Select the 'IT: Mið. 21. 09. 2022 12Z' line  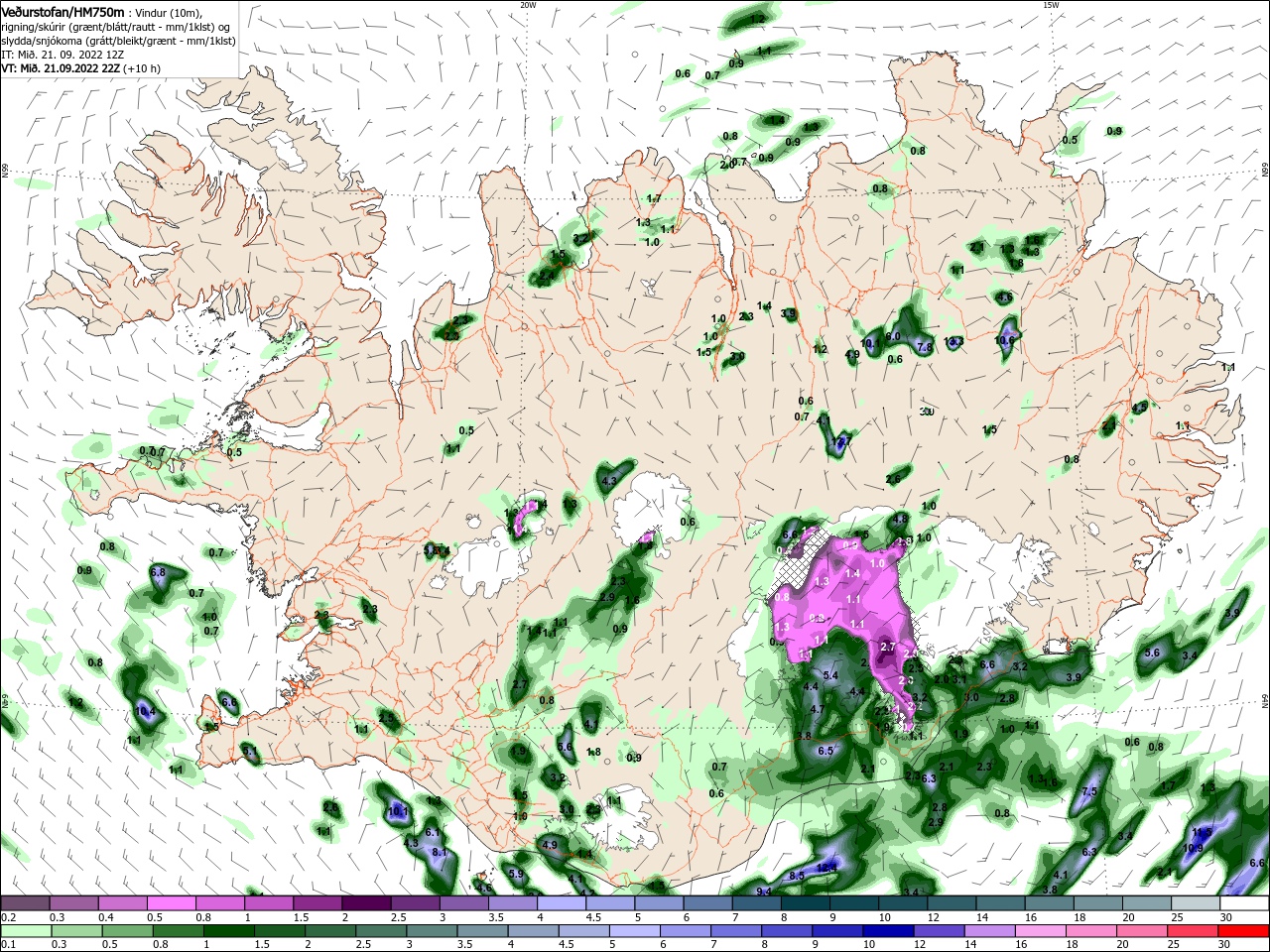click(x=63, y=55)
